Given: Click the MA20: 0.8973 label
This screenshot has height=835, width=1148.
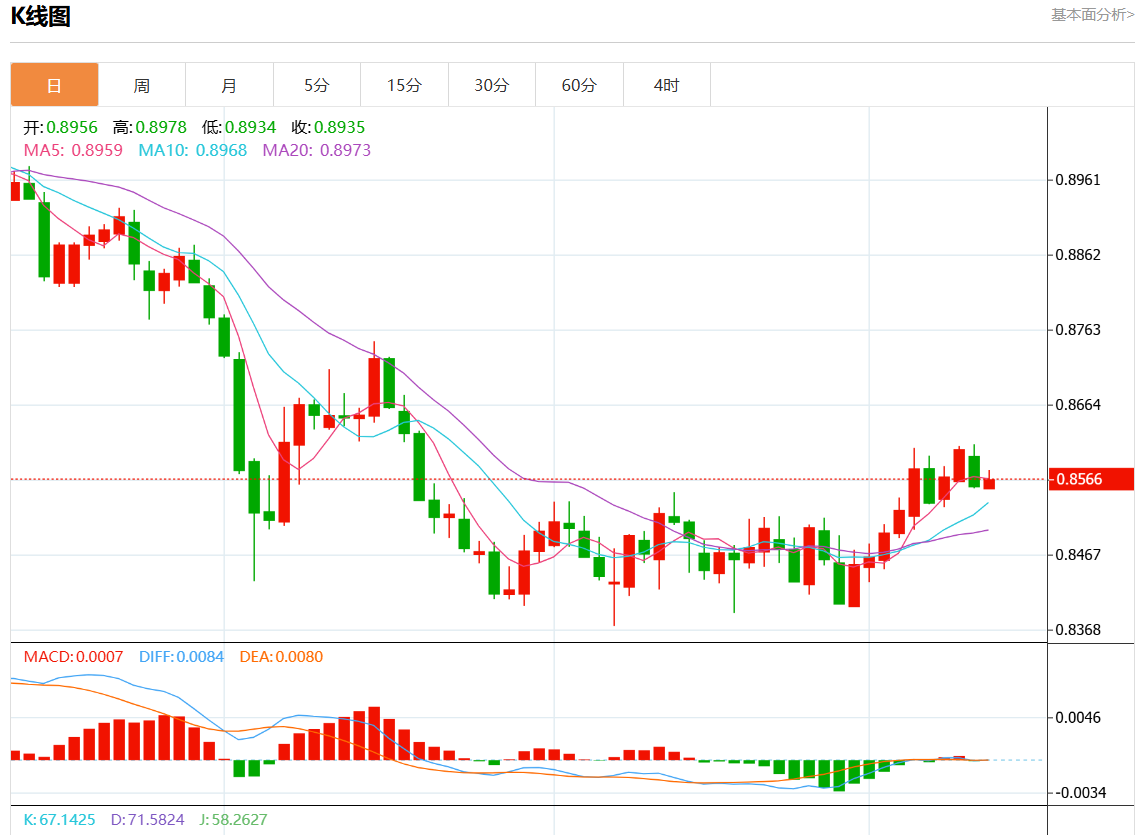Looking at the screenshot, I should coord(317,150).
